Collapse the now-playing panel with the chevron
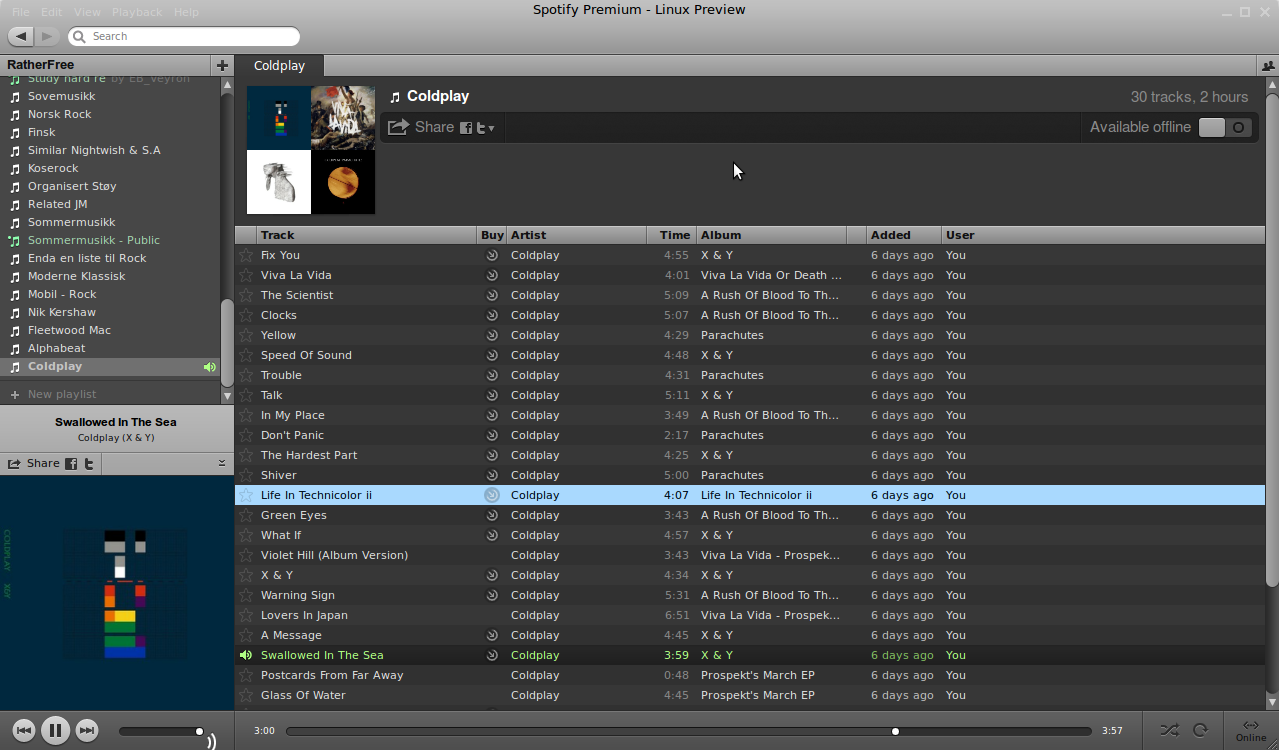Screen dimensions: 1279x750 [x=222, y=462]
